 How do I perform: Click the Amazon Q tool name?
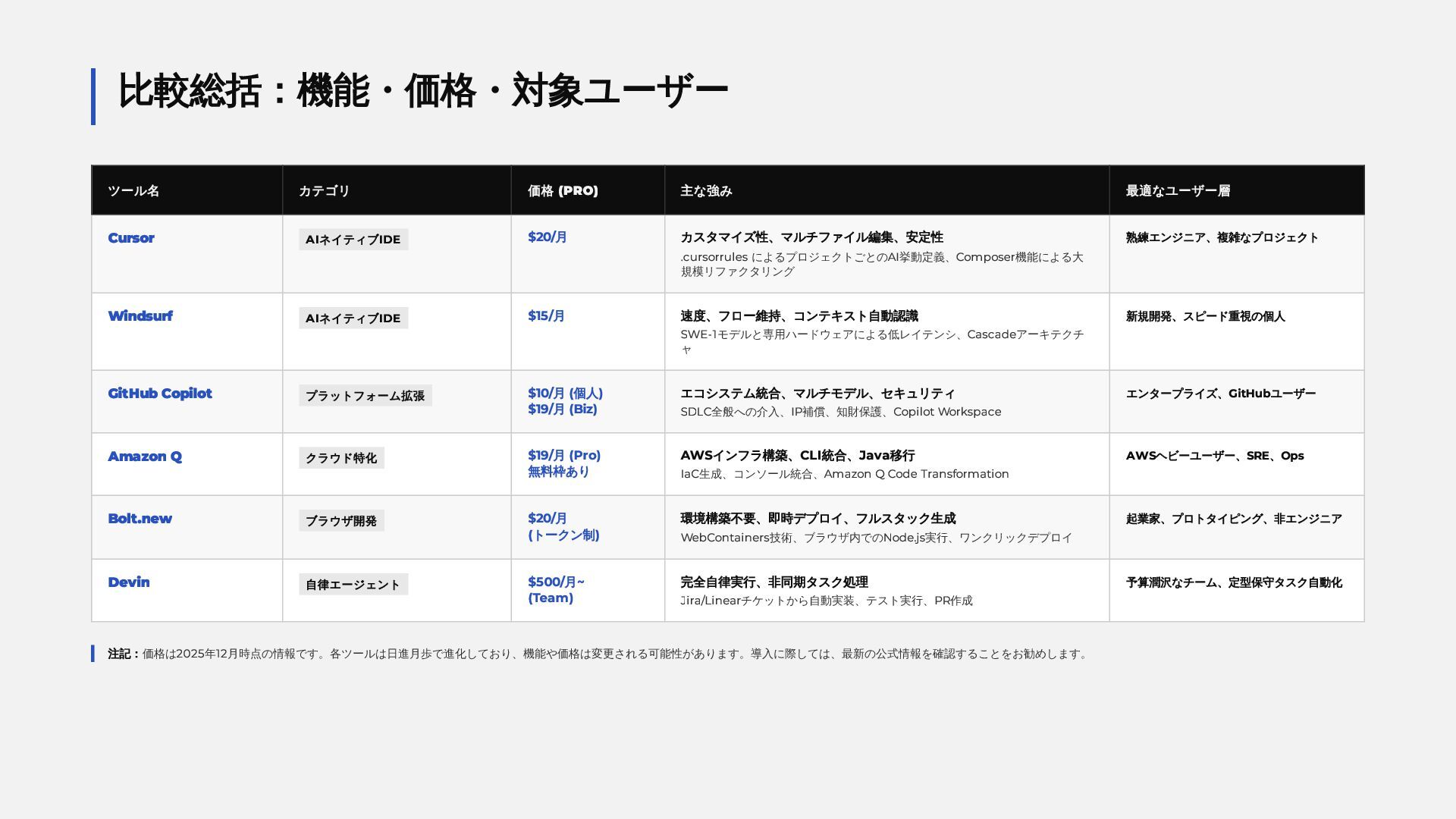144,457
